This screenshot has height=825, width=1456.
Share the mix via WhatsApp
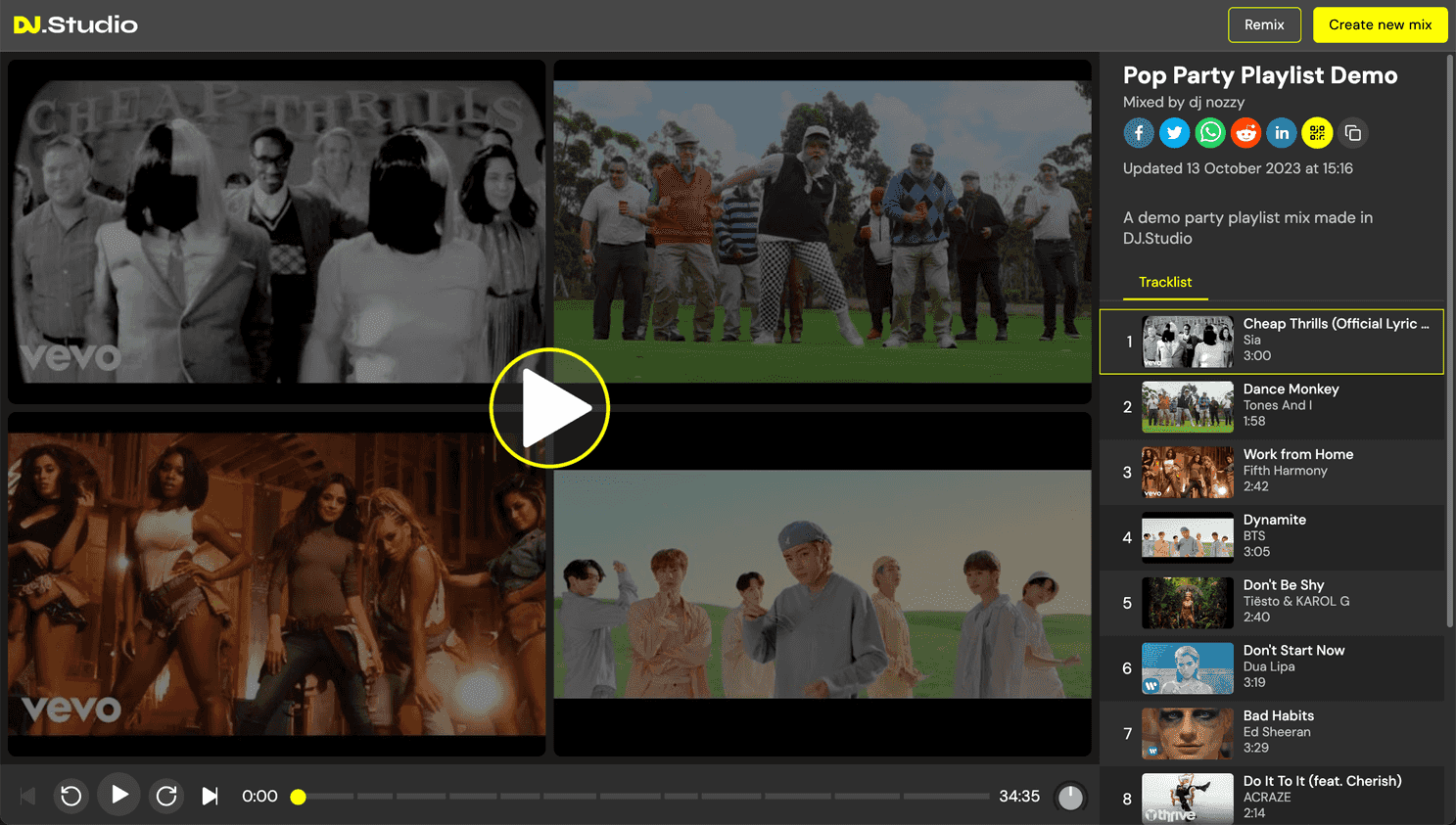[1210, 133]
